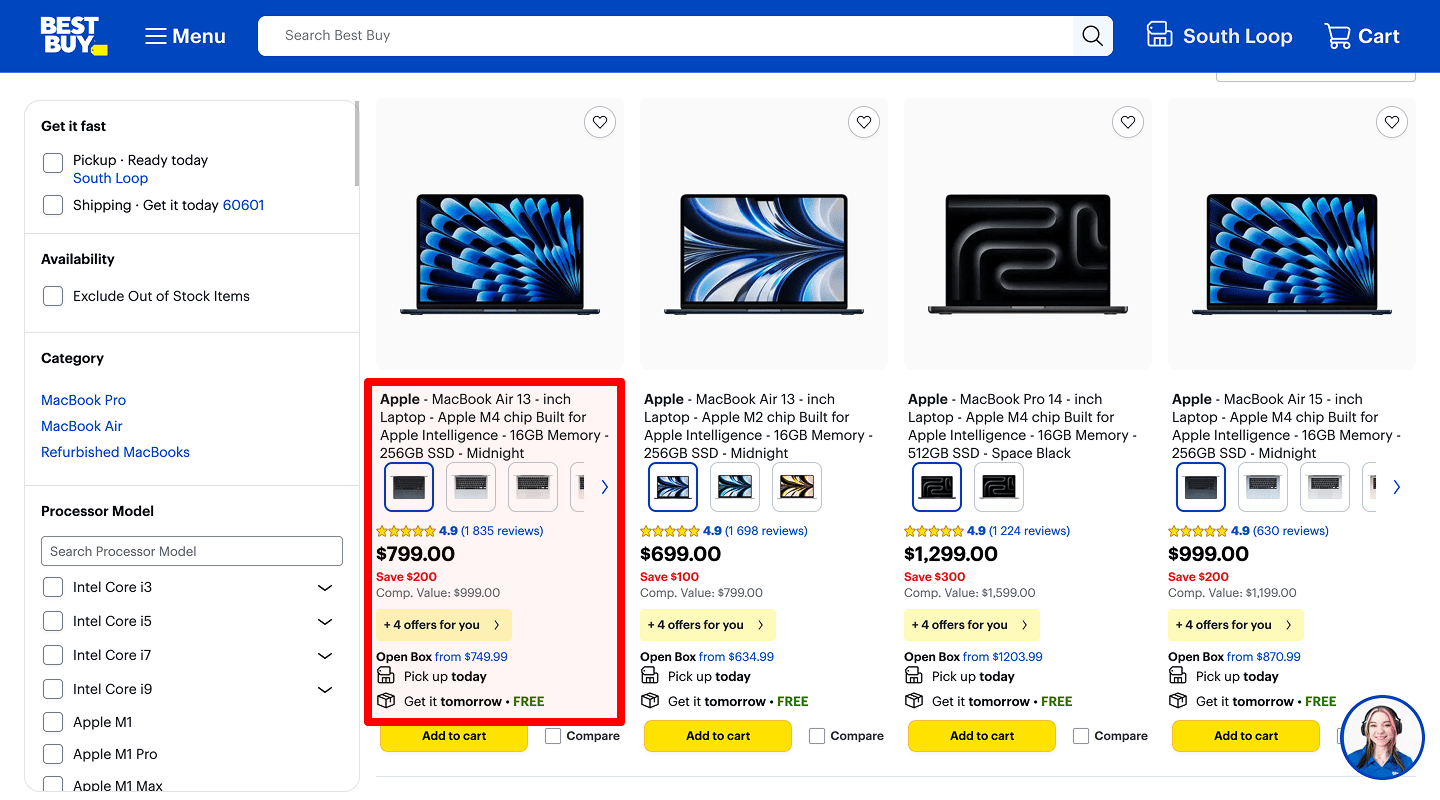Add the MacBook Pro 14 to cart
1440x800 pixels.
pyautogui.click(x=981, y=735)
